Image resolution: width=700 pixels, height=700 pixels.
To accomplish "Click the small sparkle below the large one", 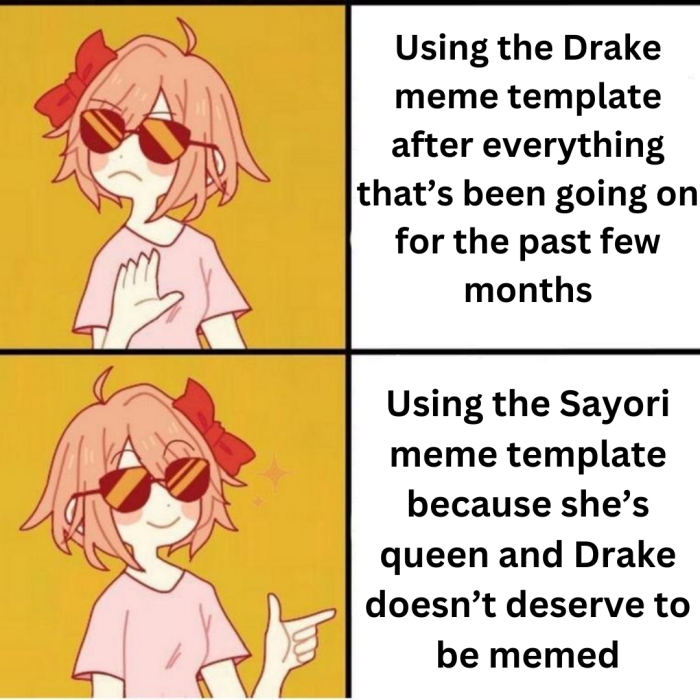I will [x=258, y=502].
